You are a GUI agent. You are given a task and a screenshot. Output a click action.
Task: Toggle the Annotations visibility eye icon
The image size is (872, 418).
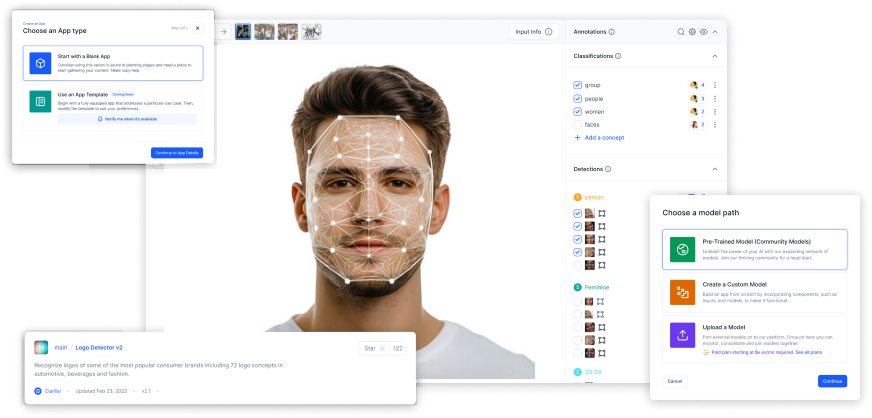704,32
